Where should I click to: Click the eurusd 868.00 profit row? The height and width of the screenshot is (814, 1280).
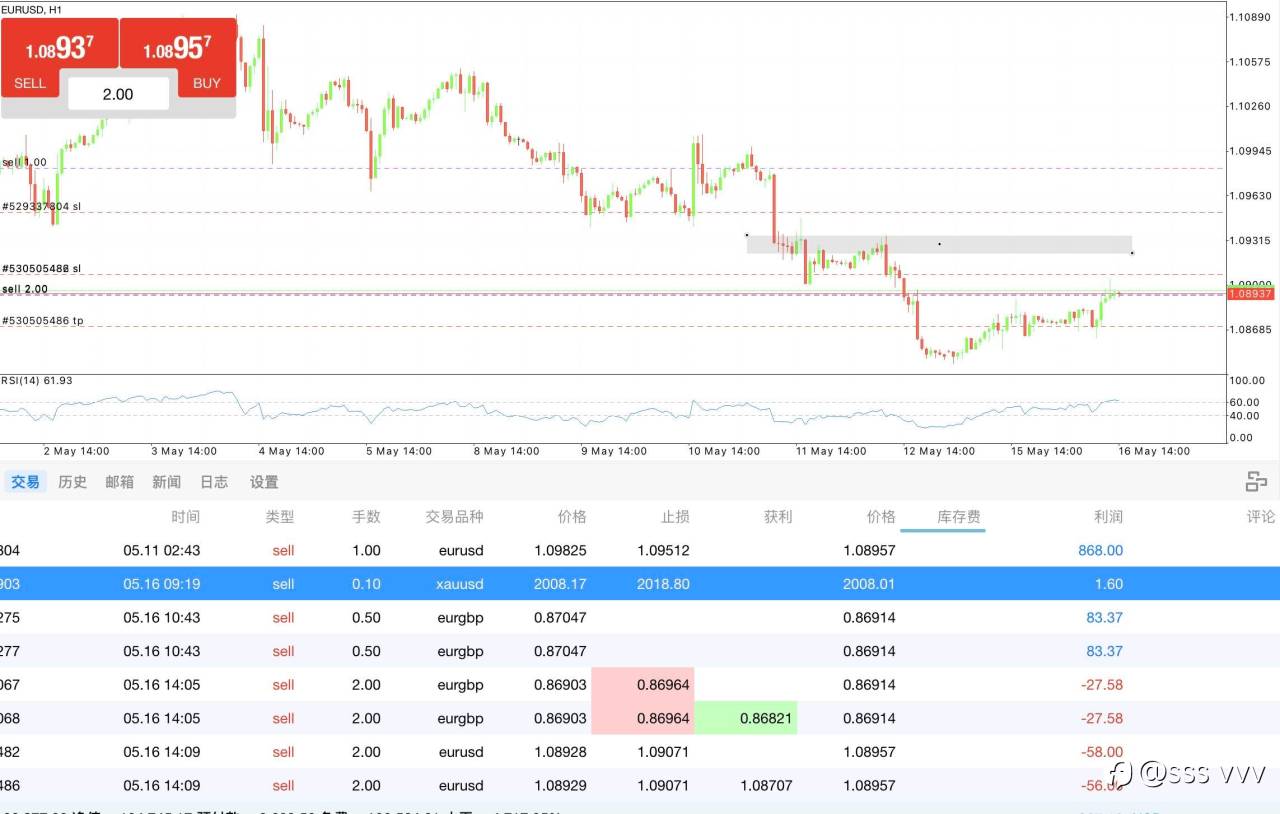[x=640, y=550]
